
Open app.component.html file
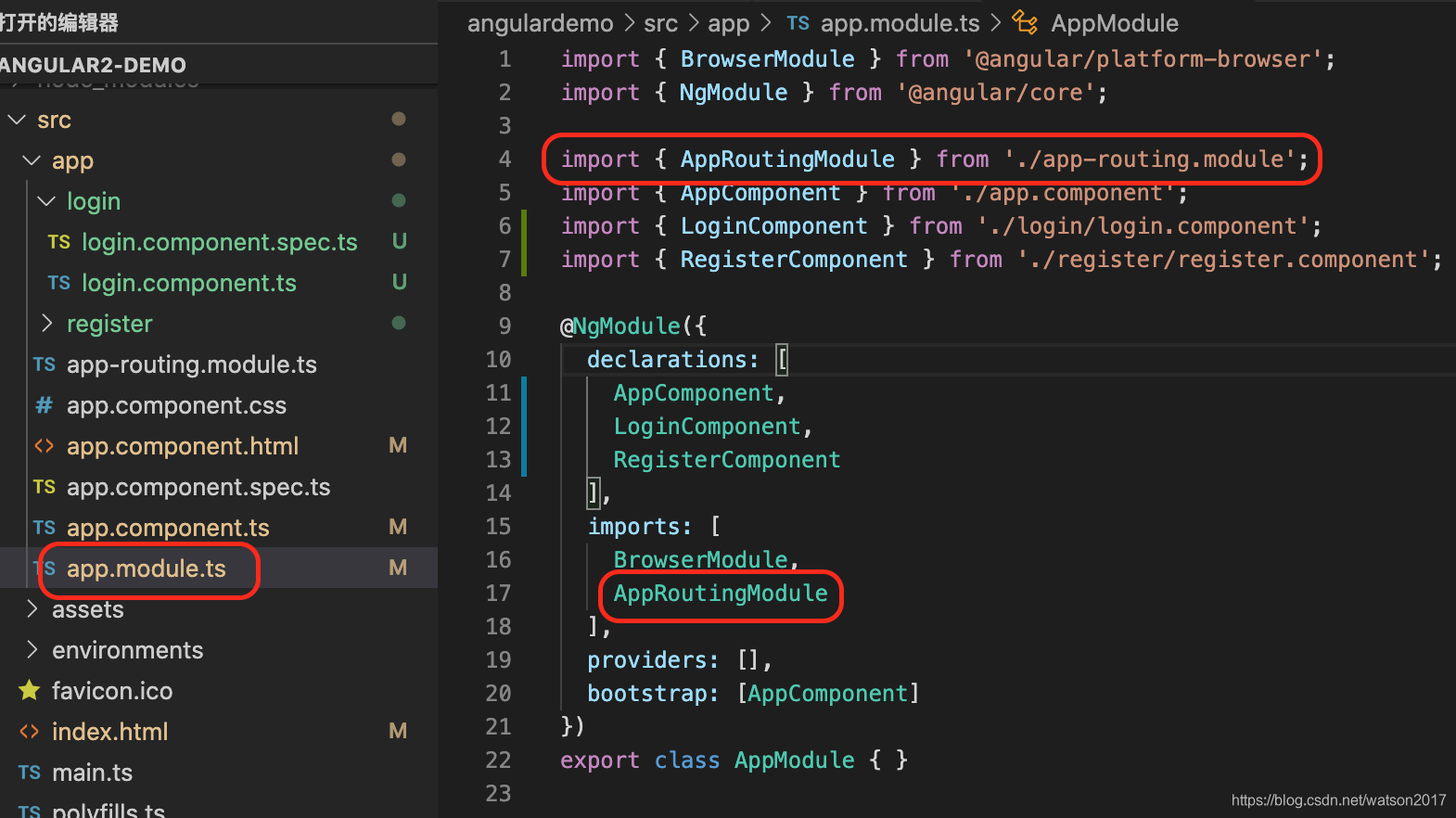pos(183,446)
